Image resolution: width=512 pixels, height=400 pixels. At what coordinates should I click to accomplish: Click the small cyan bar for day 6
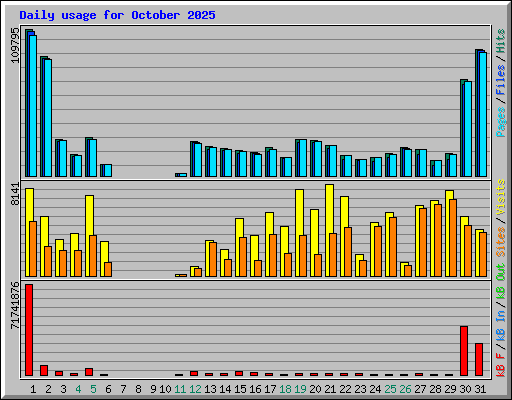[x=108, y=170]
